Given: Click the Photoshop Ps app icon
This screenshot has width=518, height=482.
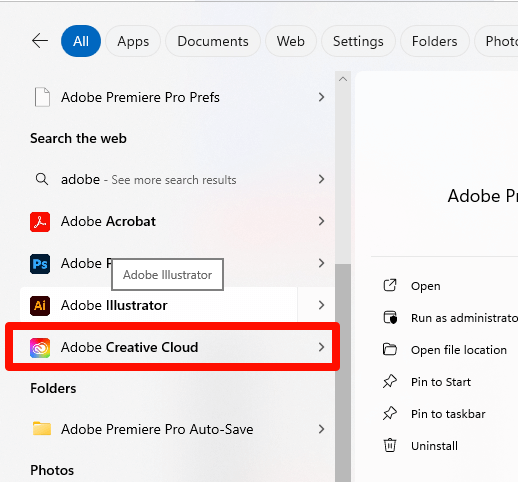Looking at the screenshot, I should click(40, 264).
